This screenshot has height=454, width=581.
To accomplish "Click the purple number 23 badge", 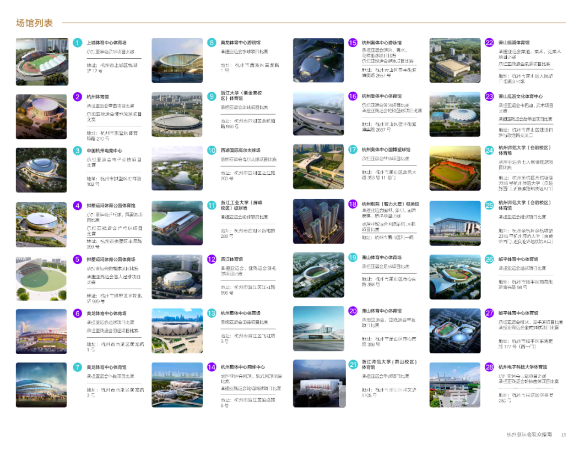I will [489, 96].
